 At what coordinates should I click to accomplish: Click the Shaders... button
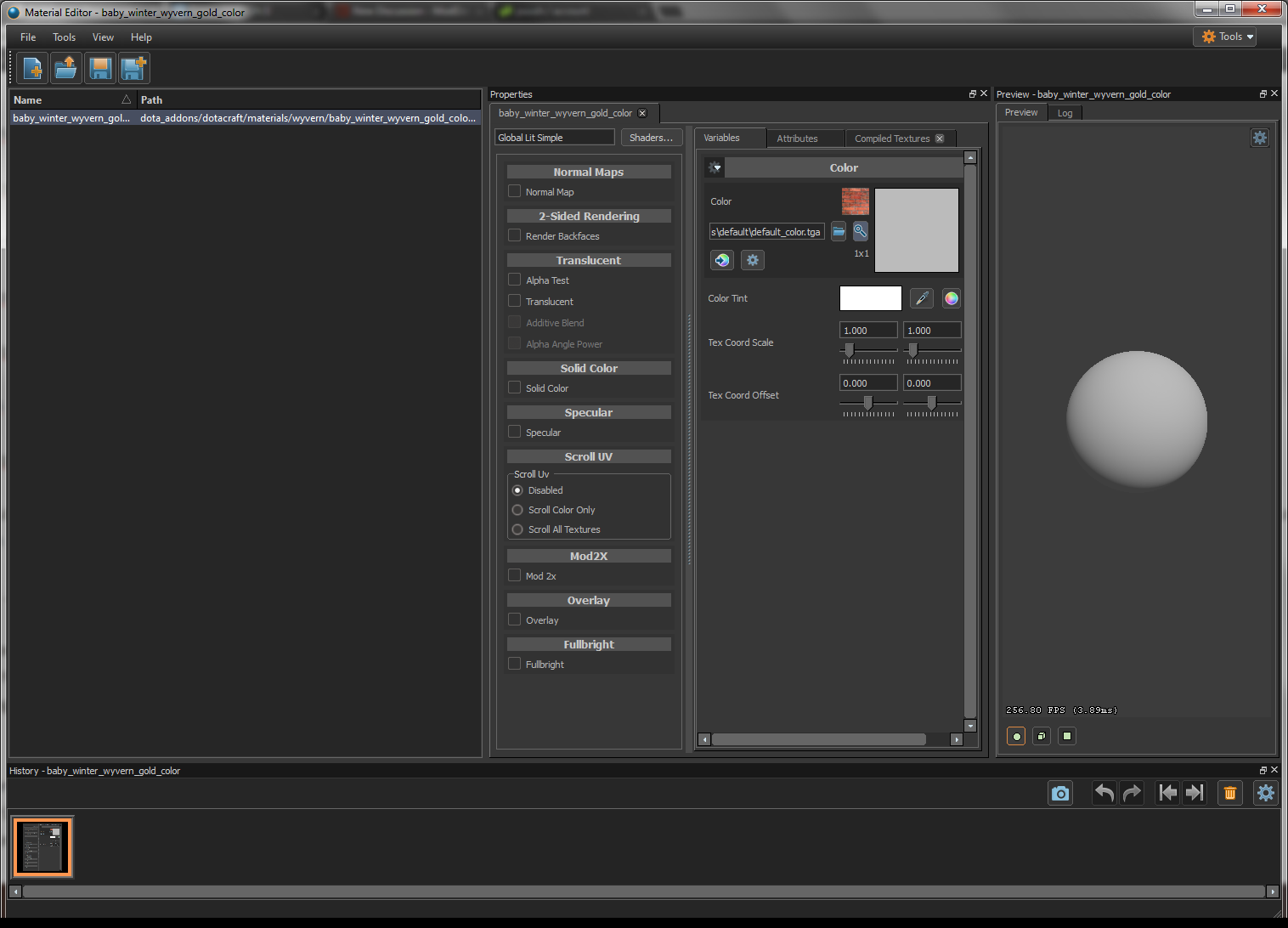click(x=651, y=138)
